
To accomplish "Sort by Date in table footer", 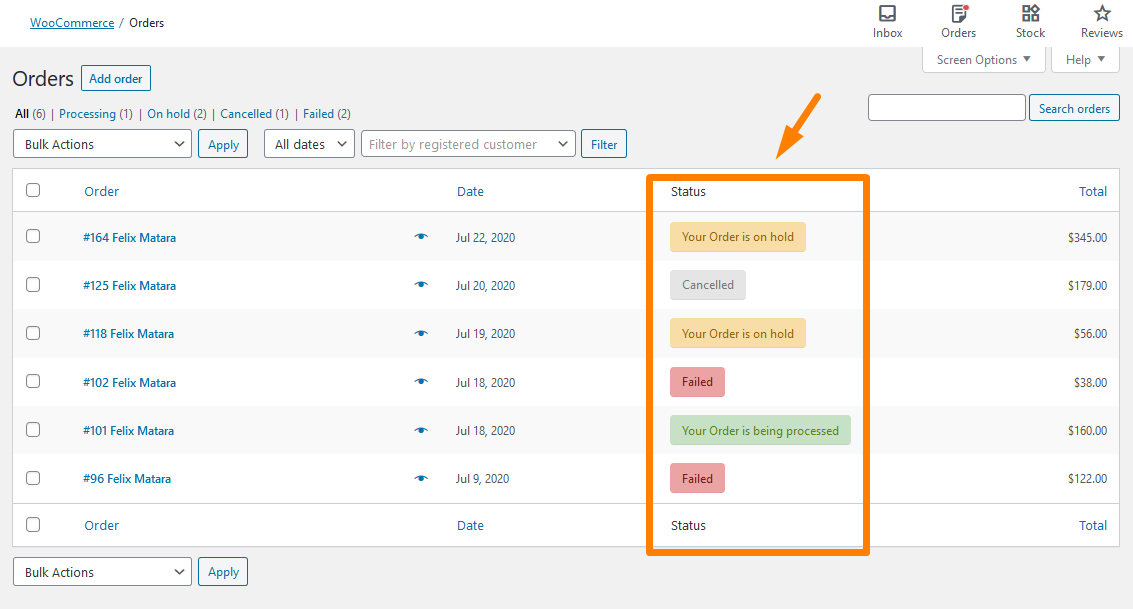I will point(470,526).
